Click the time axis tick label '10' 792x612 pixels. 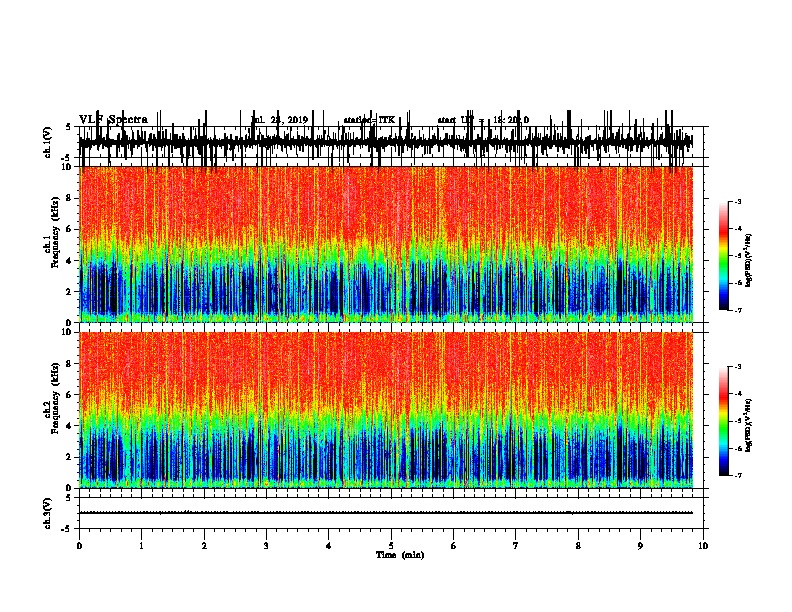pos(703,546)
